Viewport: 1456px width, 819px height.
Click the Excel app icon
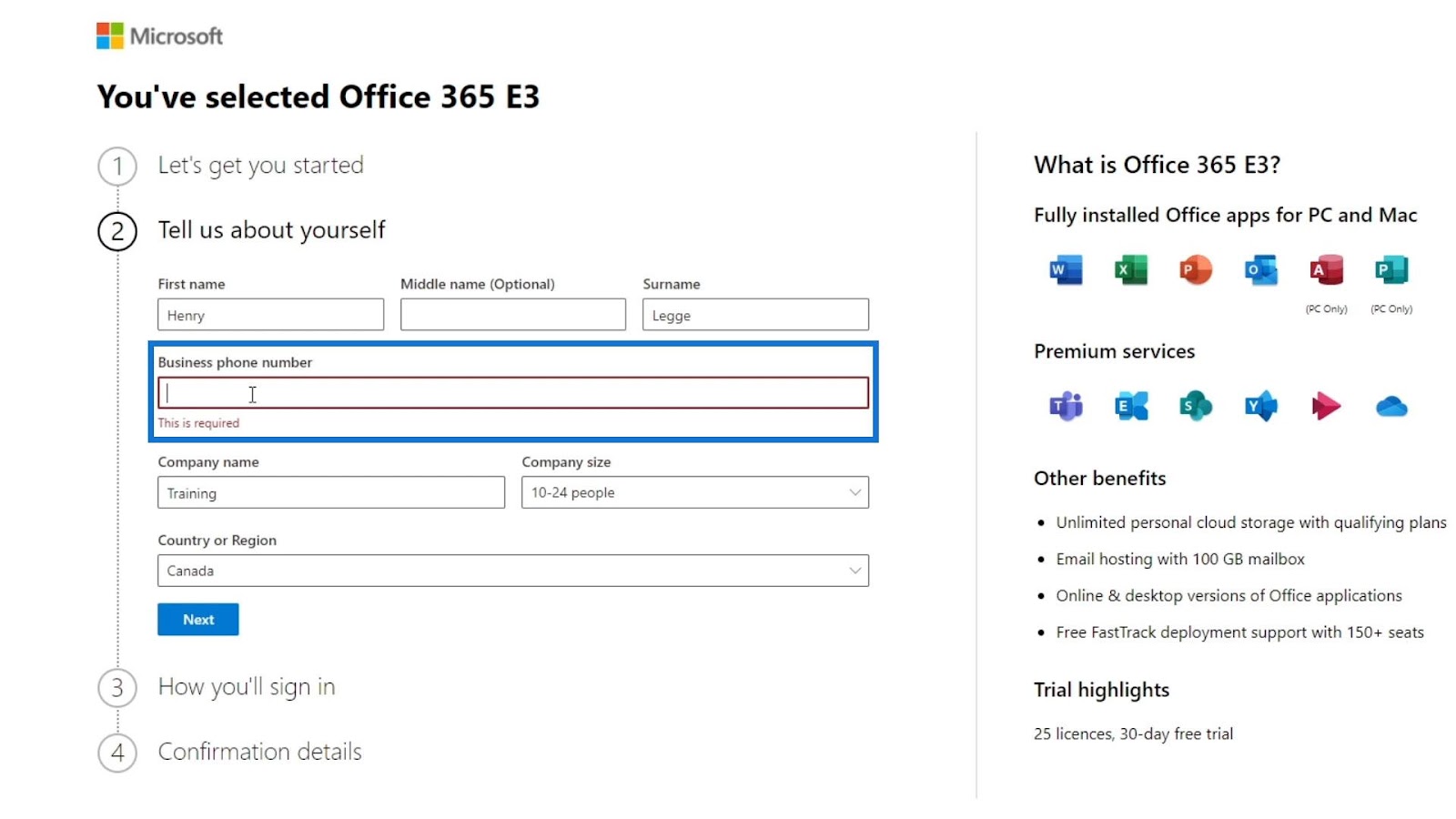tap(1131, 270)
